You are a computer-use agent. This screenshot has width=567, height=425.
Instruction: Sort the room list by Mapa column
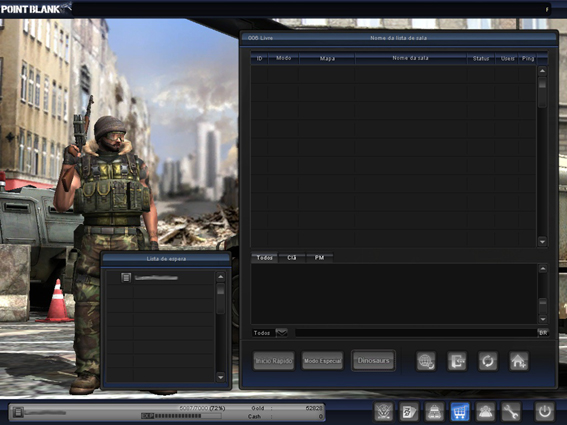(327, 58)
